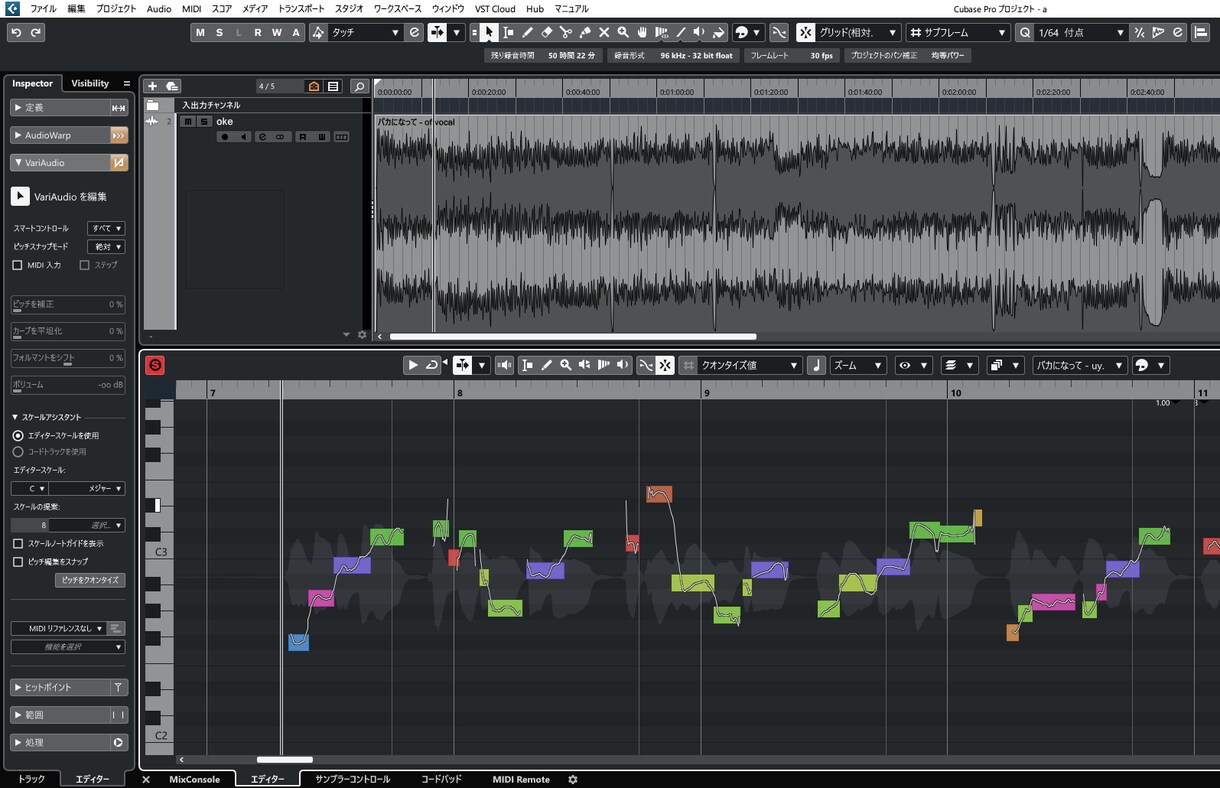
Task: Select the Magnifier zoom tool in the main toolbar
Action: point(623,33)
